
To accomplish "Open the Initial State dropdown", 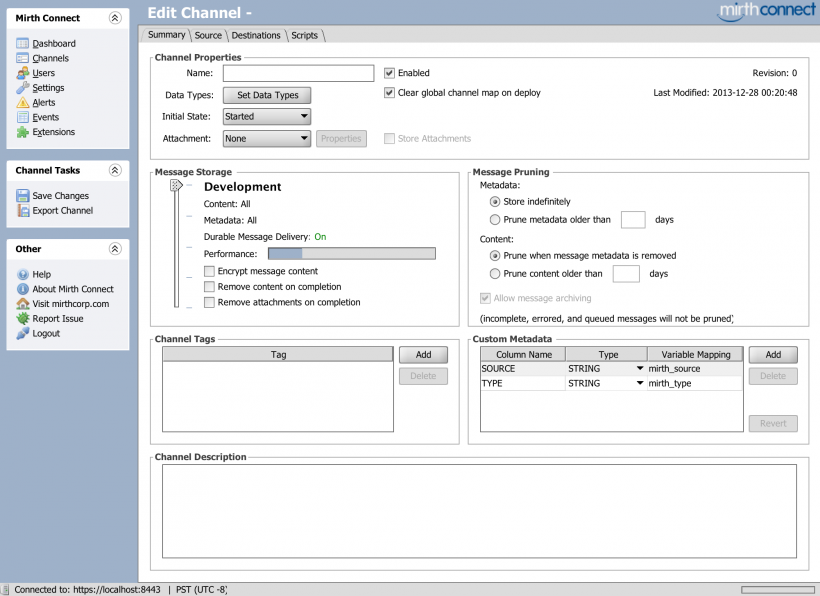I will (x=266, y=117).
